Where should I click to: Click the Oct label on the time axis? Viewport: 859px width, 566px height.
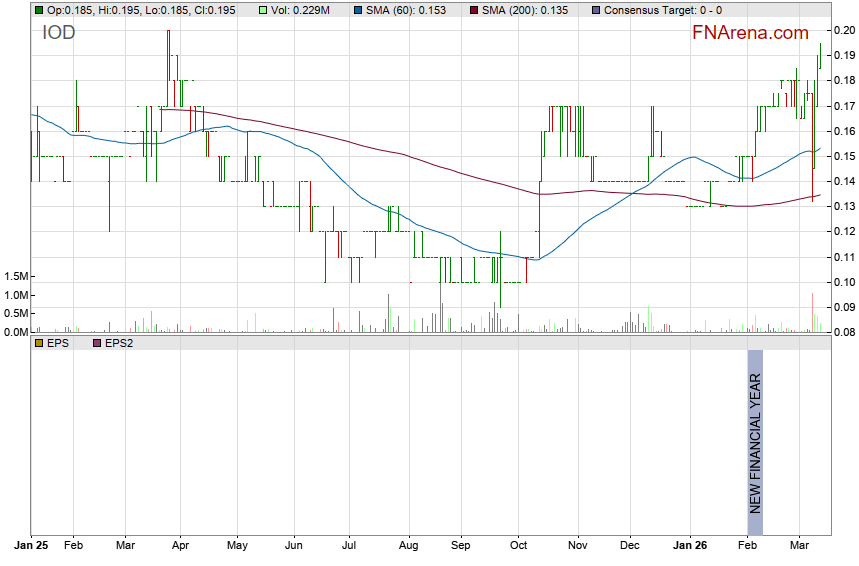[x=517, y=547]
